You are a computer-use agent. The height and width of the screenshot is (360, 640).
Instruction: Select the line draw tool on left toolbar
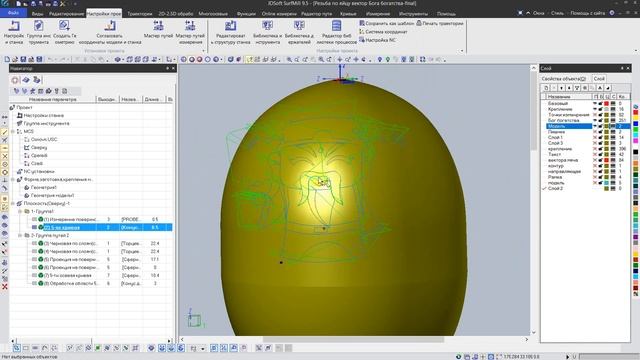point(4,132)
